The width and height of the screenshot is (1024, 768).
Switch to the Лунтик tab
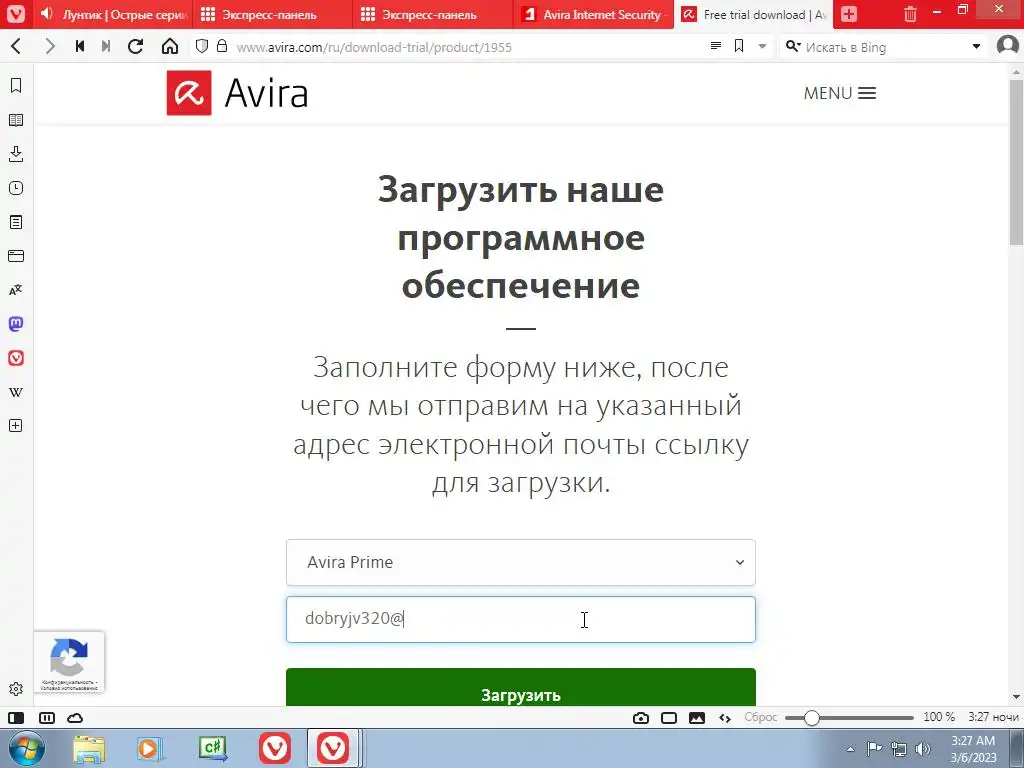112,14
